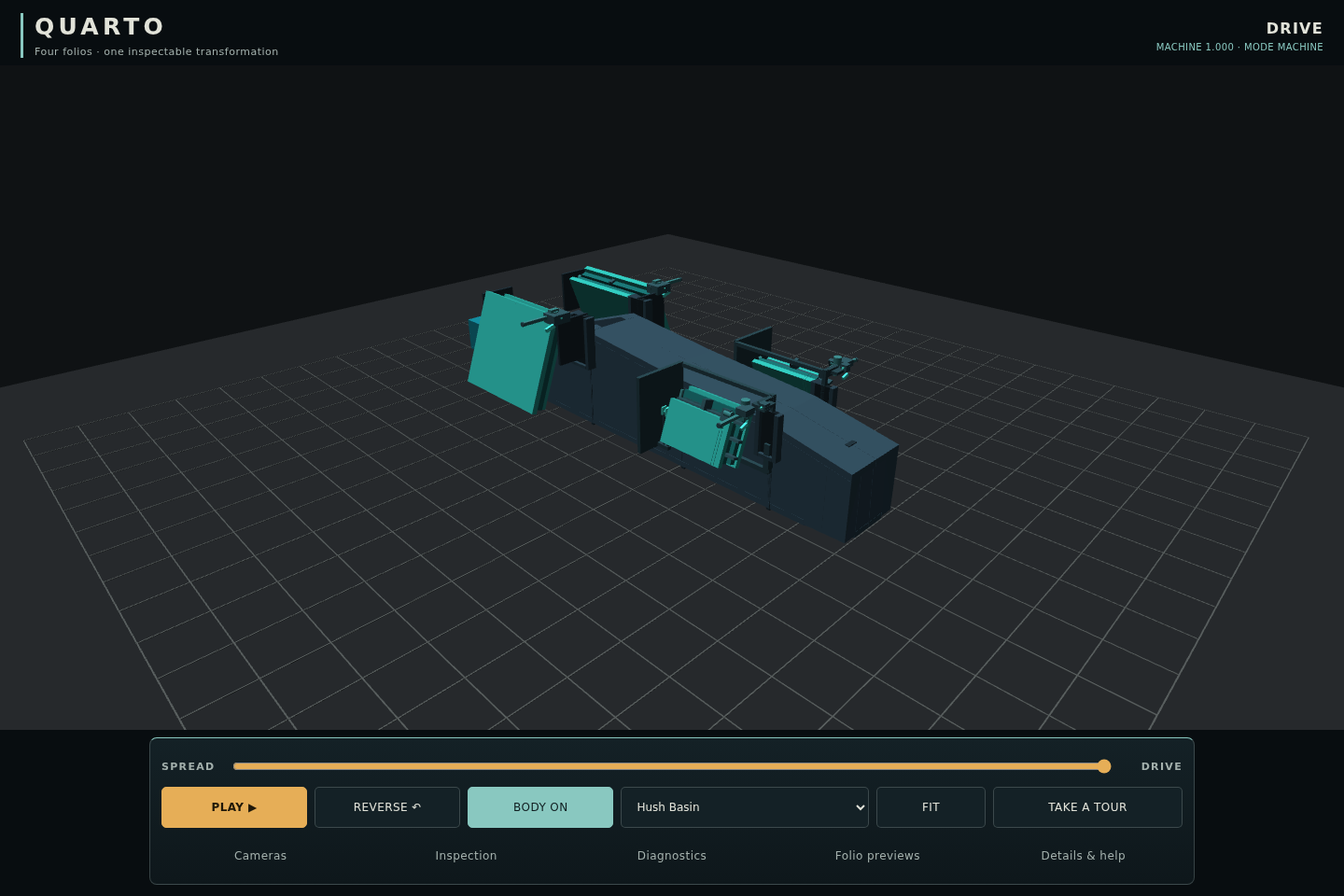Click the REVERSE button
Screen dimensions: 1344x896
387,807
